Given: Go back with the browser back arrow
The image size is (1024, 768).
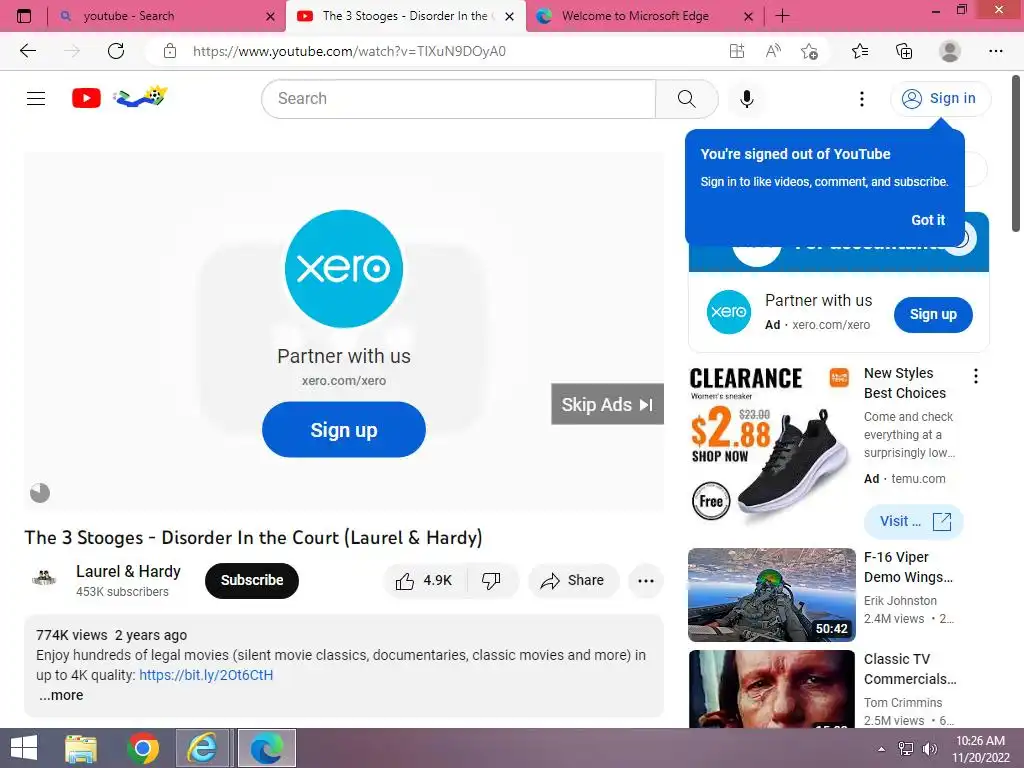Looking at the screenshot, I should click(28, 51).
